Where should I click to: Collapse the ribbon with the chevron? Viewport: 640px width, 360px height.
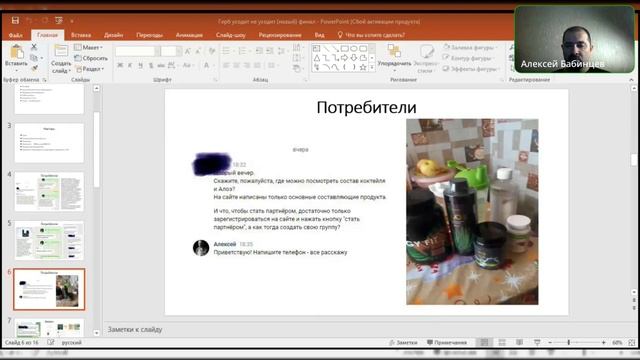(631, 80)
